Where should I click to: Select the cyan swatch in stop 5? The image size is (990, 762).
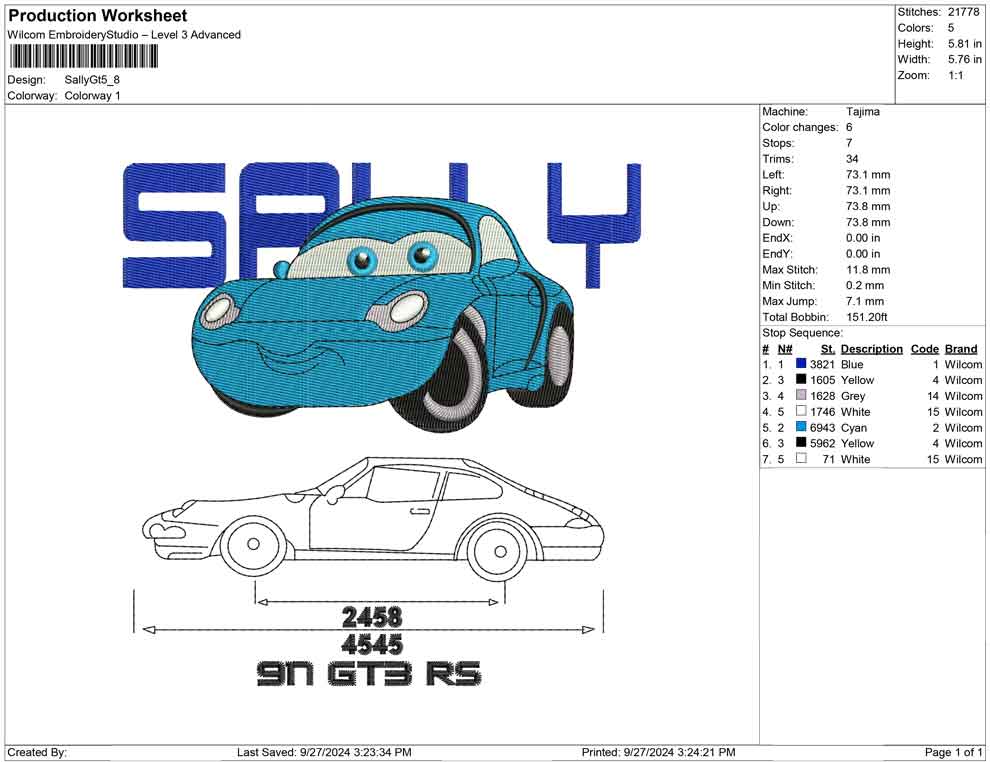(801, 428)
